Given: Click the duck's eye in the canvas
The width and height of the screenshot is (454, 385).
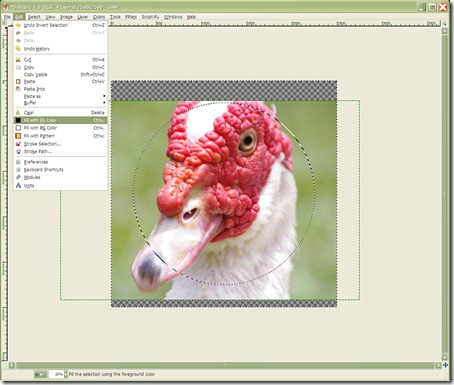Looking at the screenshot, I should (x=247, y=142).
